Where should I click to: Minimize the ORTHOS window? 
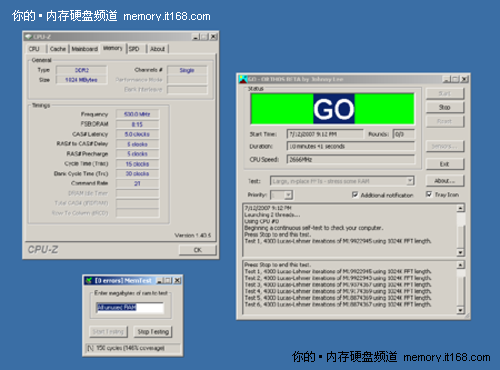[x=446, y=79]
